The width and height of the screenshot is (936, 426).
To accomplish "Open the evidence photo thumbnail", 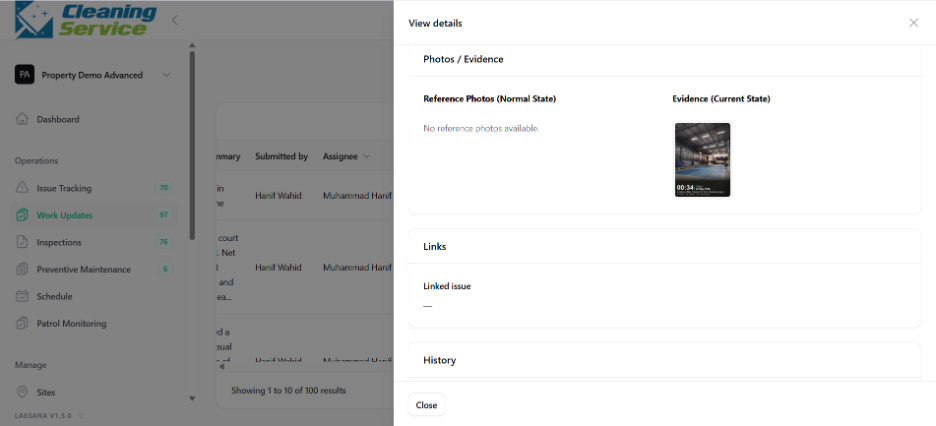I will (x=702, y=160).
